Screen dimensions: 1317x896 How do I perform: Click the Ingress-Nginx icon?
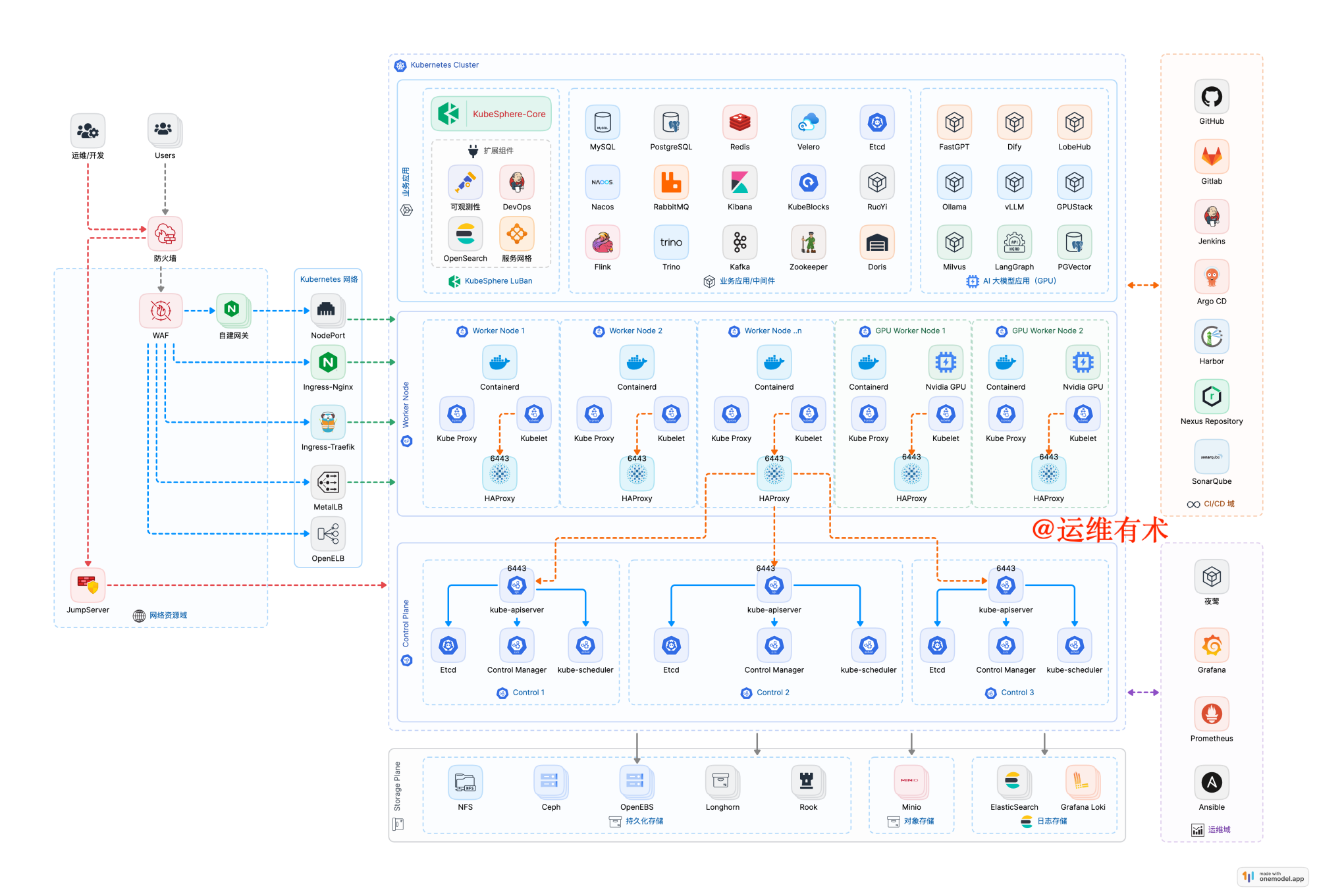coord(328,362)
